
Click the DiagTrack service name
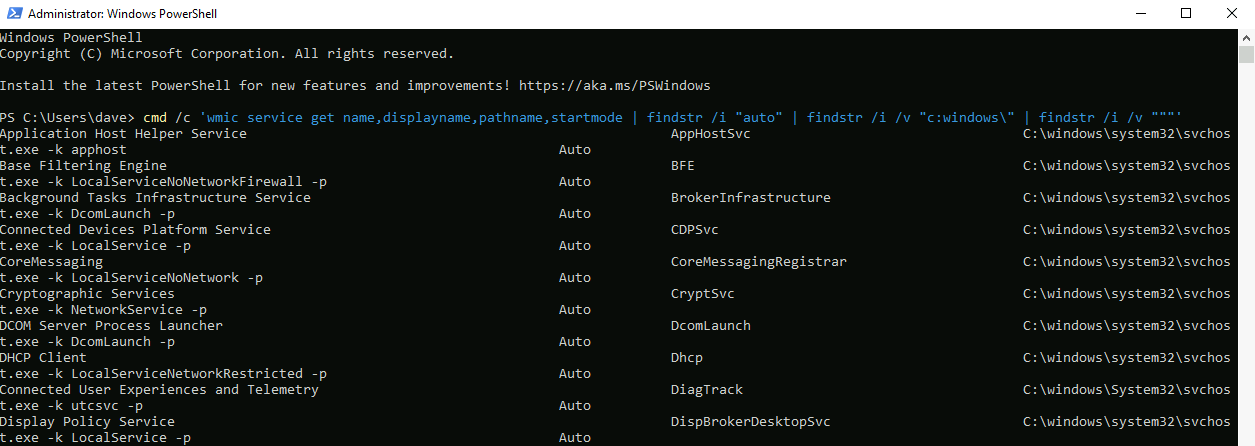(x=707, y=390)
